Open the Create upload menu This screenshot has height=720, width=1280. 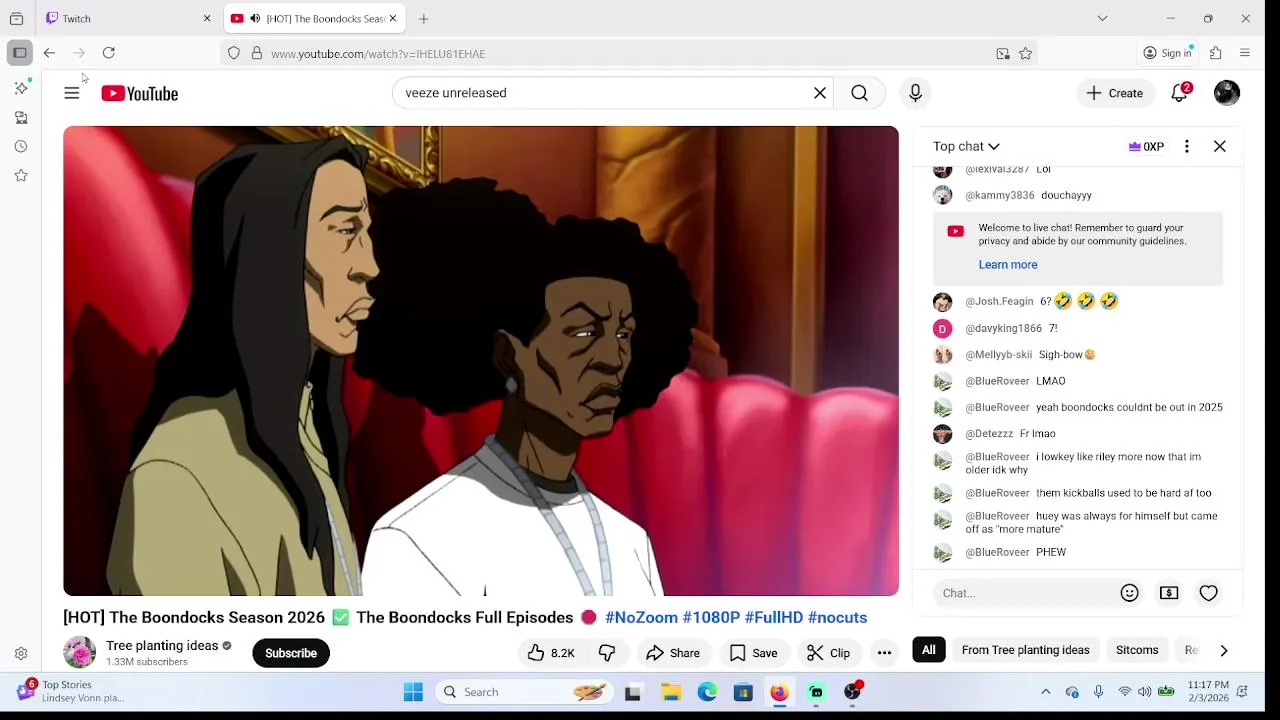click(1115, 93)
